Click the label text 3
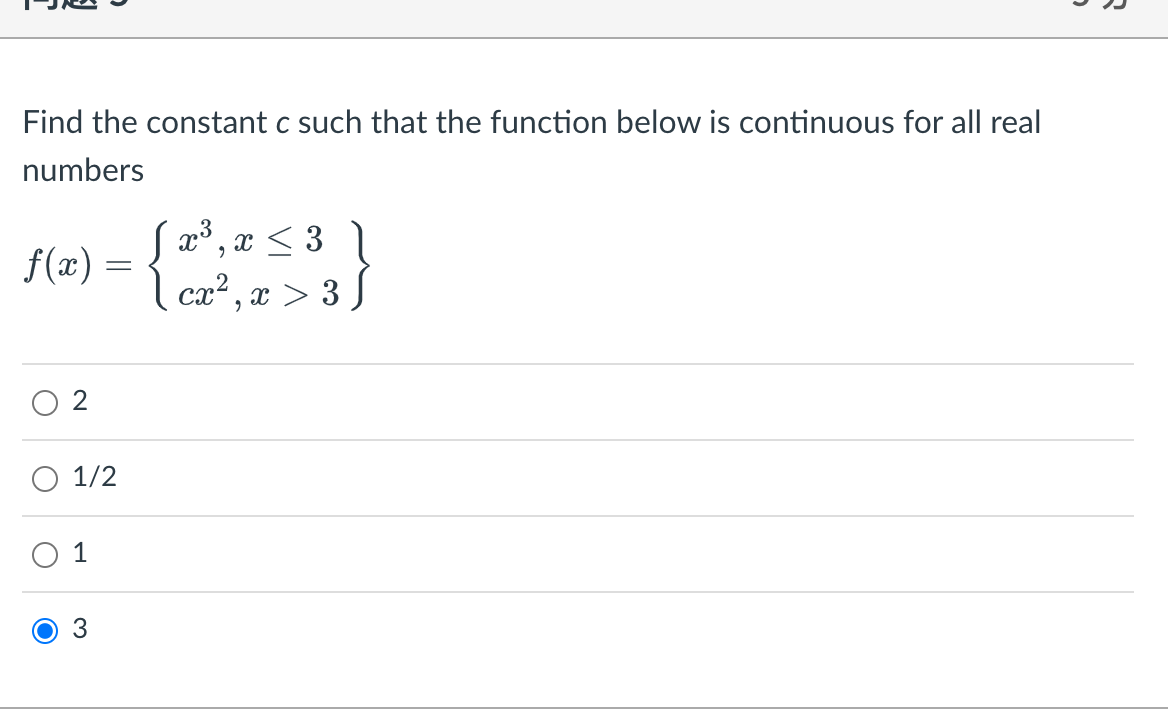Screen dimensions: 1168x724 (80, 630)
